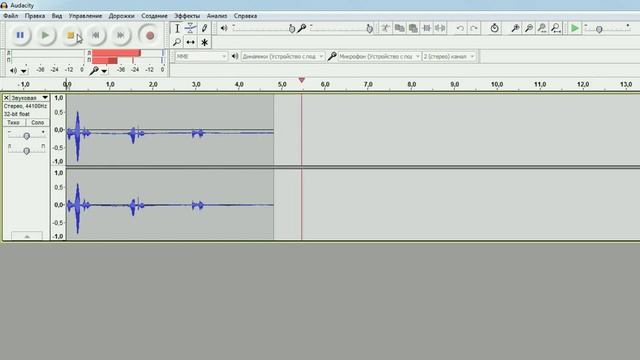This screenshot has height=360, width=640.
Task: Select the Envelope tool
Action: coord(190,28)
